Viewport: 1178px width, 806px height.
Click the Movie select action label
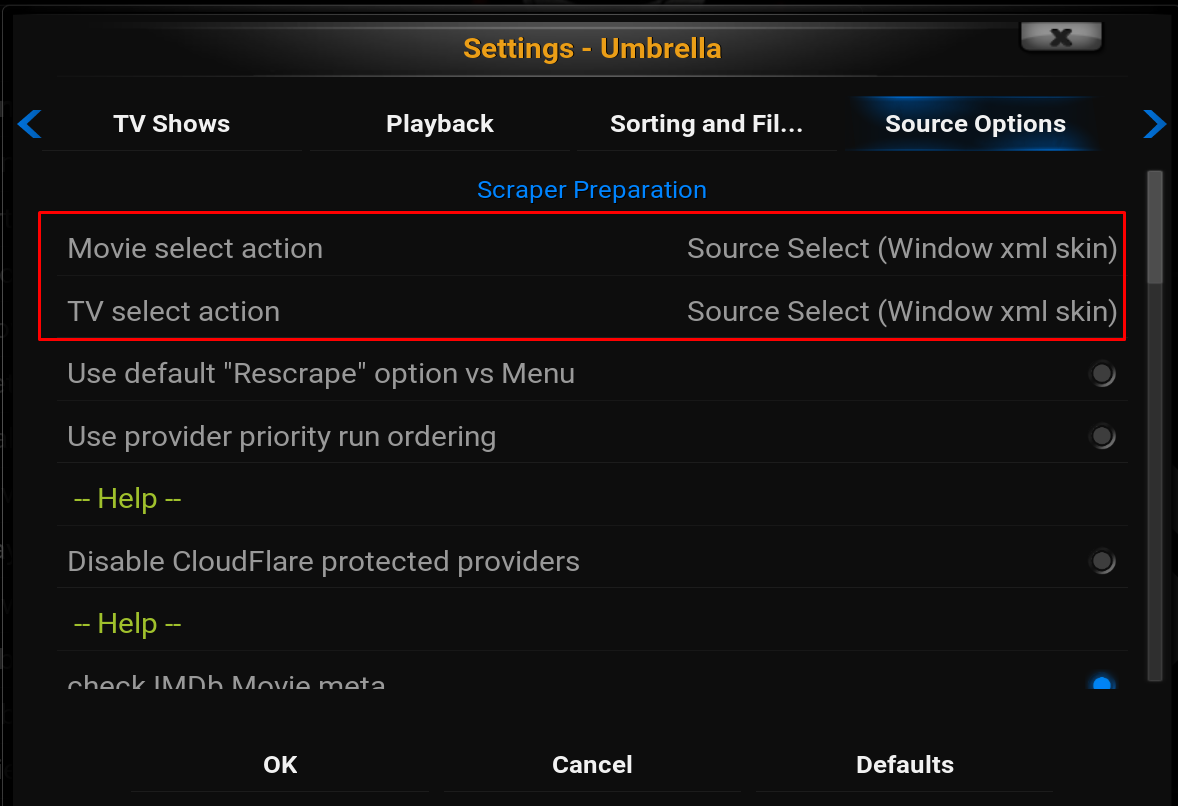pyautogui.click(x=195, y=249)
